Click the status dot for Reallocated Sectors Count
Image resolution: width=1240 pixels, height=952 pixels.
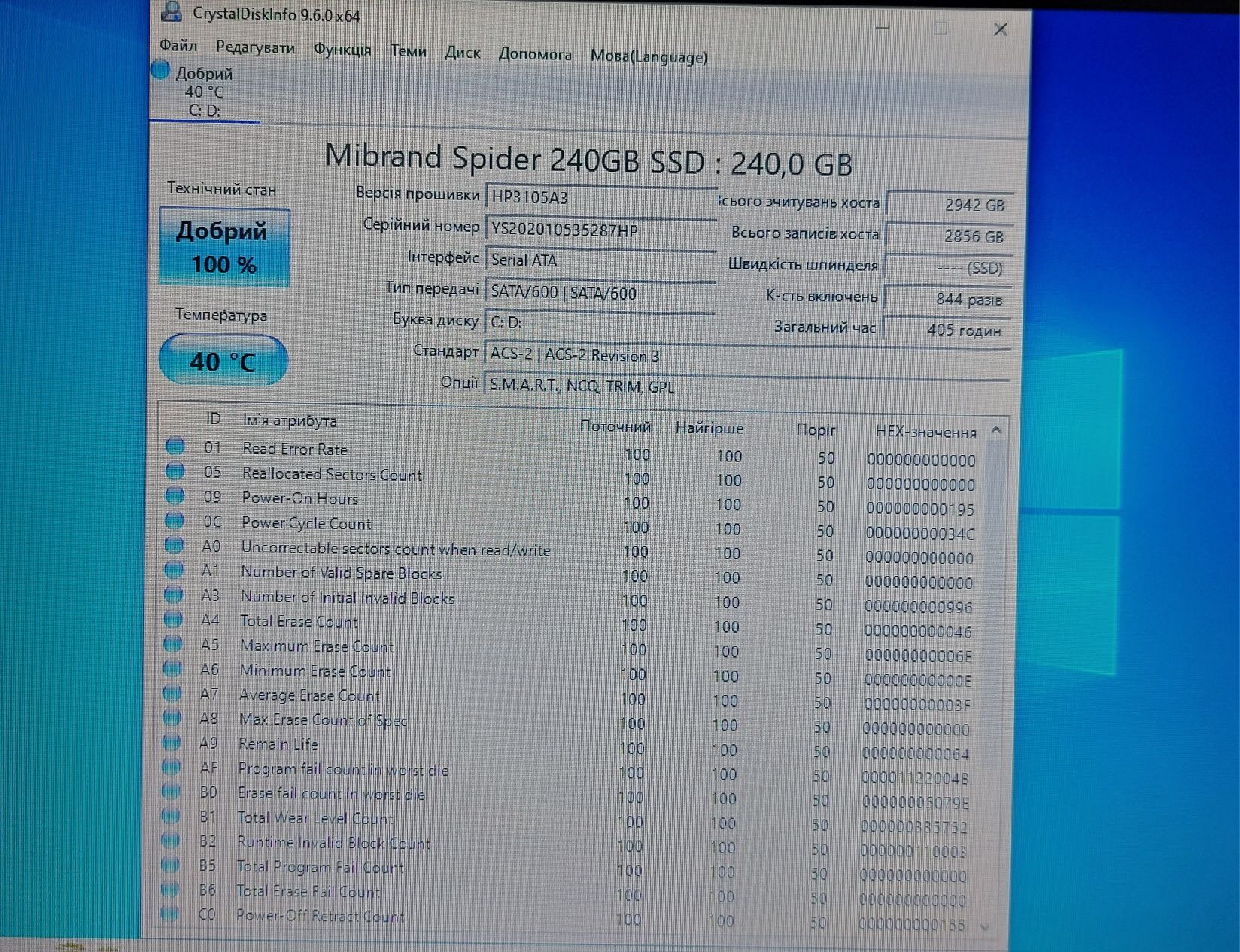[175, 471]
